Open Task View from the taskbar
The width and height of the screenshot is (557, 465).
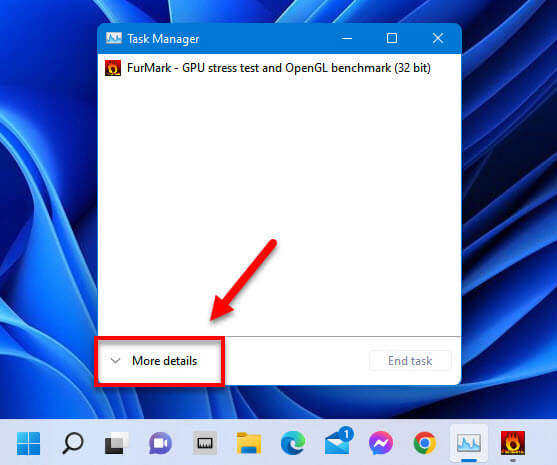(116, 443)
